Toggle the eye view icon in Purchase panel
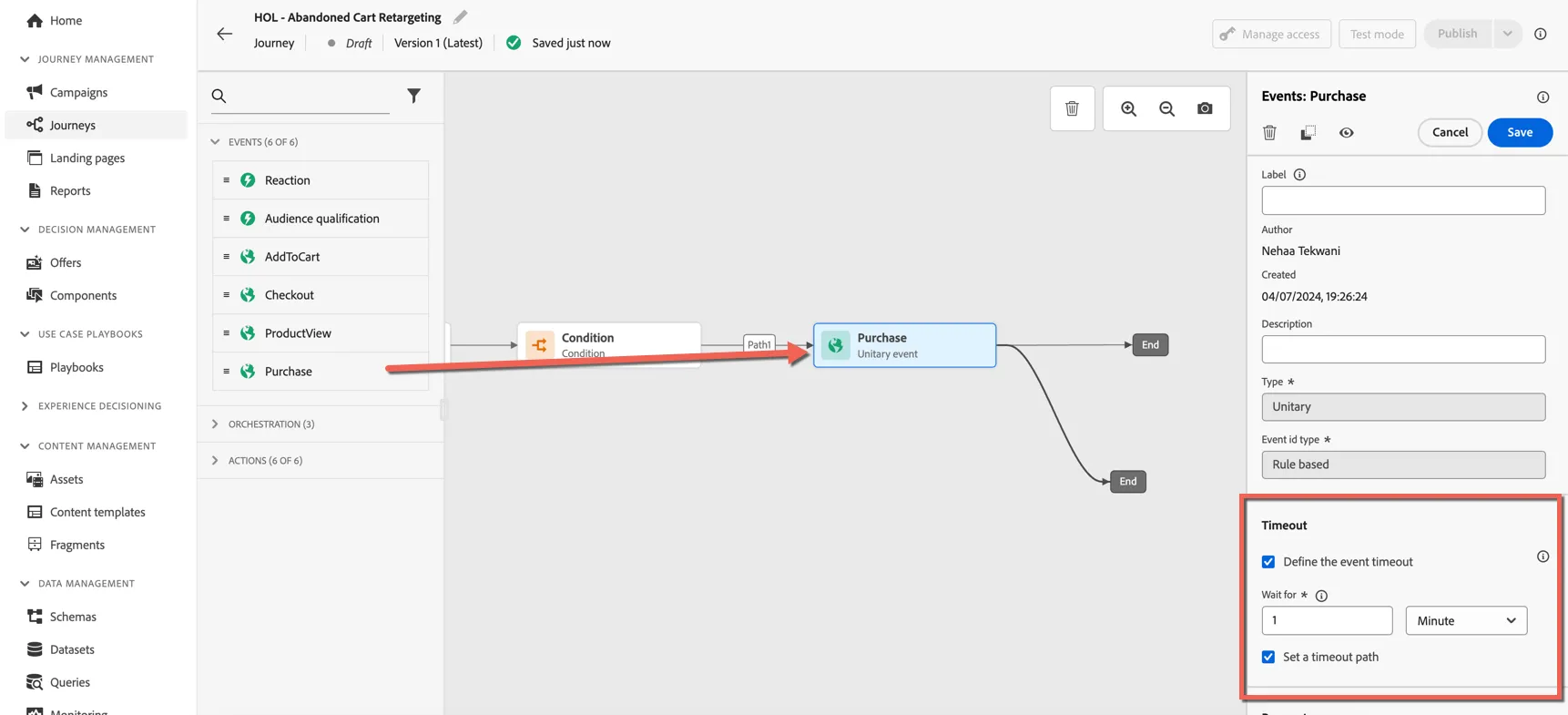 pyautogui.click(x=1346, y=133)
